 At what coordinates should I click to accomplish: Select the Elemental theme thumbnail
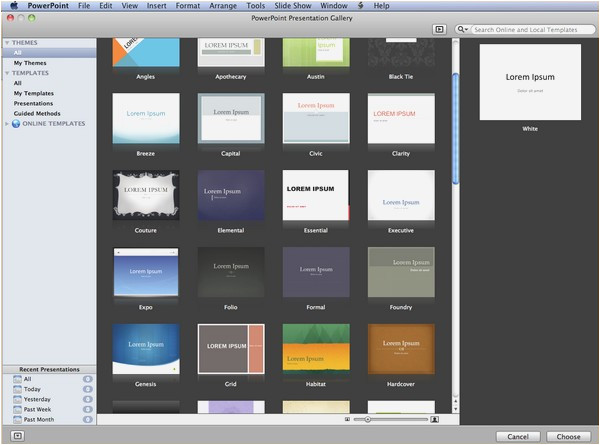[231, 195]
